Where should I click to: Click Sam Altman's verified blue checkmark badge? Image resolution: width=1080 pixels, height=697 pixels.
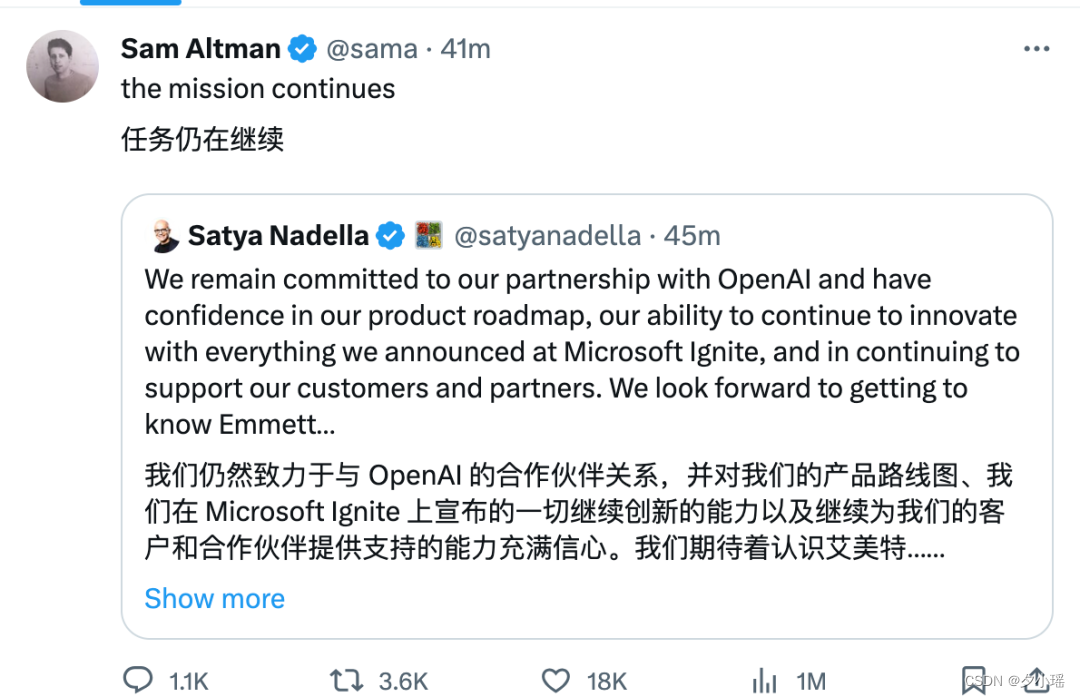click(302, 47)
